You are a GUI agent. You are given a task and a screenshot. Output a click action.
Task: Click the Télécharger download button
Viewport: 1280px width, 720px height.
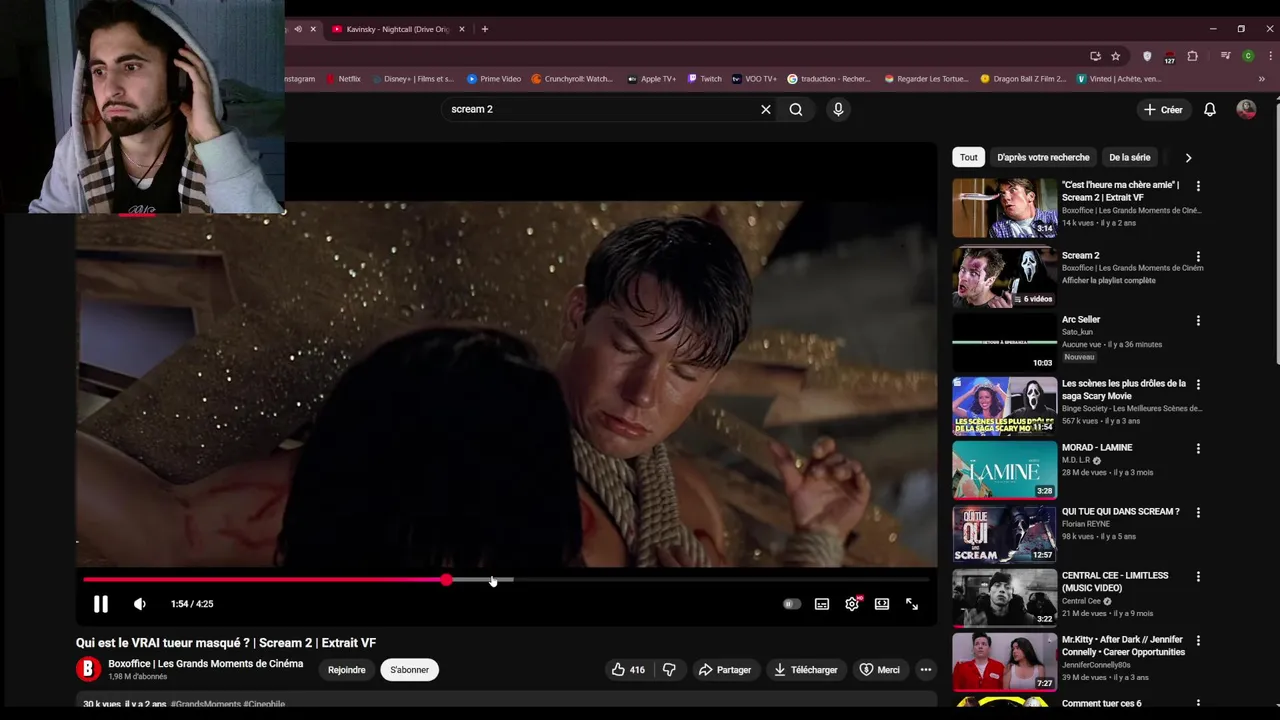[x=806, y=670]
